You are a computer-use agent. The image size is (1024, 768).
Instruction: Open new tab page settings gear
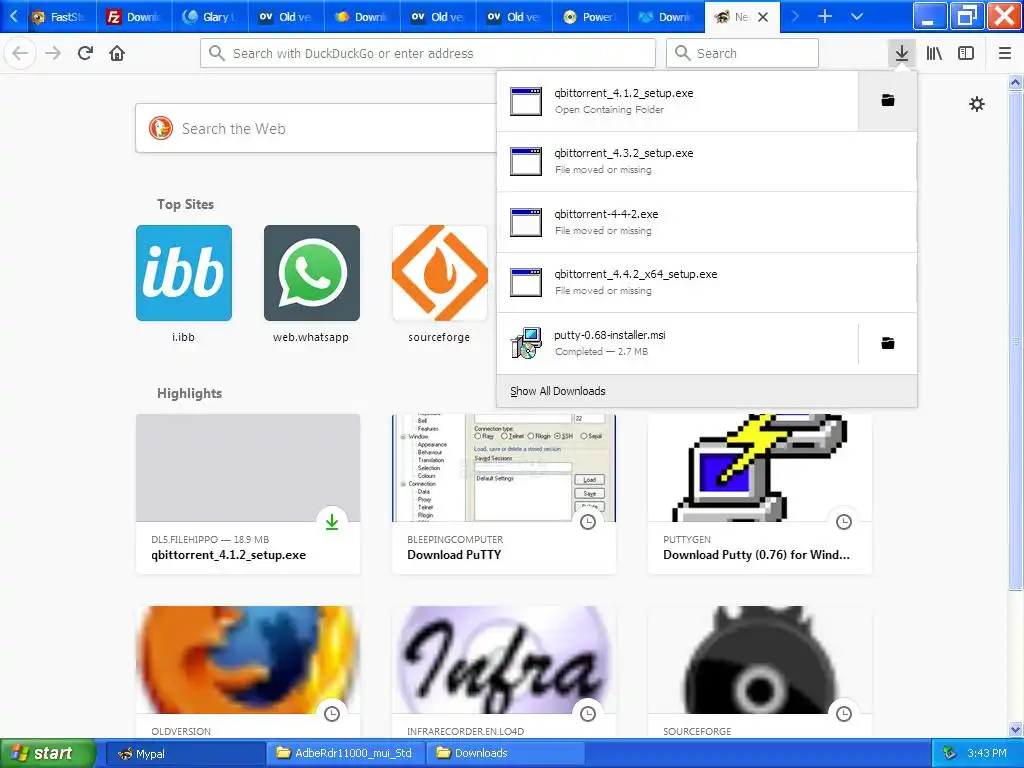[976, 104]
